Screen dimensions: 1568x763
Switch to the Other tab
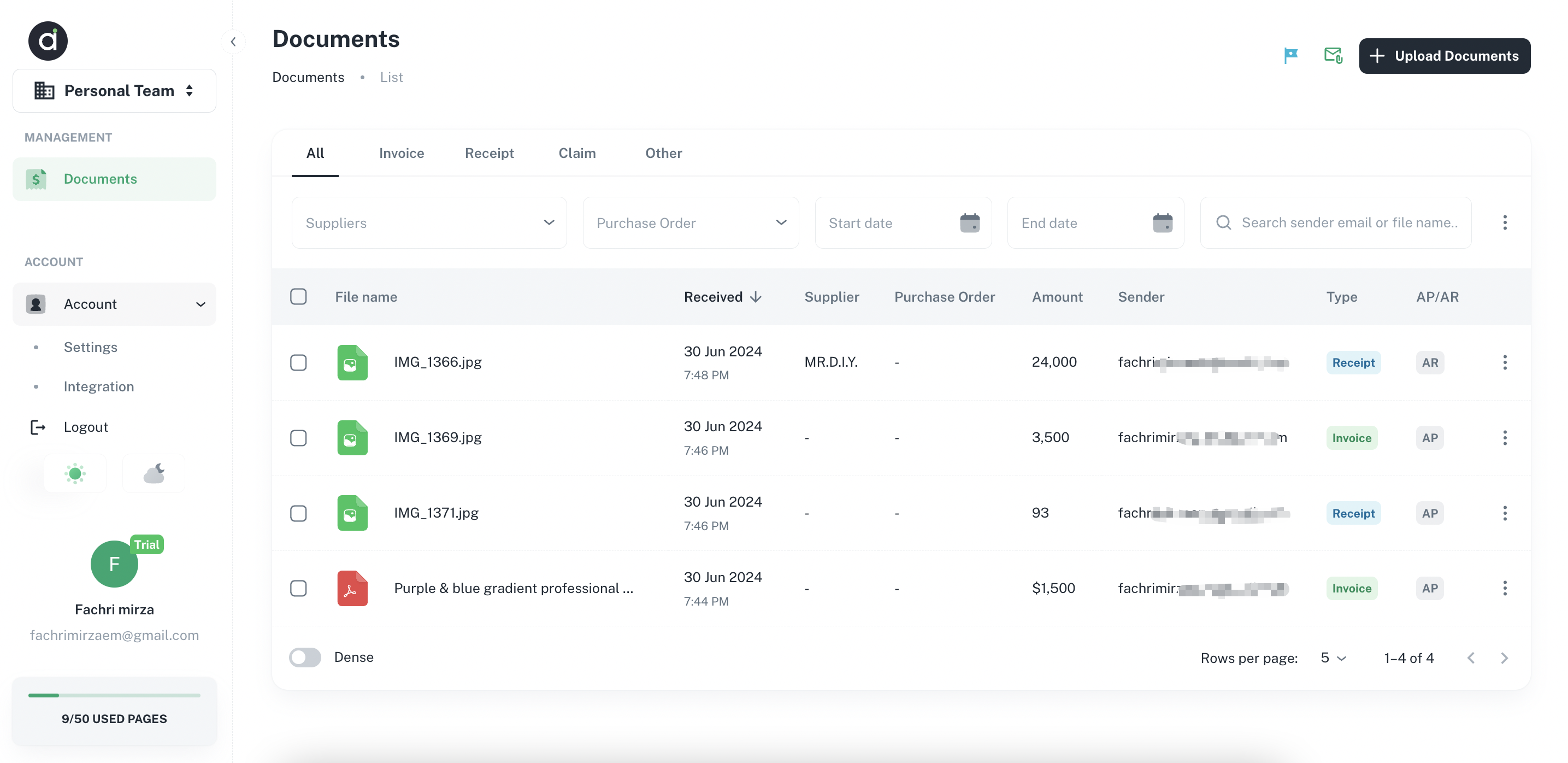pyautogui.click(x=663, y=153)
